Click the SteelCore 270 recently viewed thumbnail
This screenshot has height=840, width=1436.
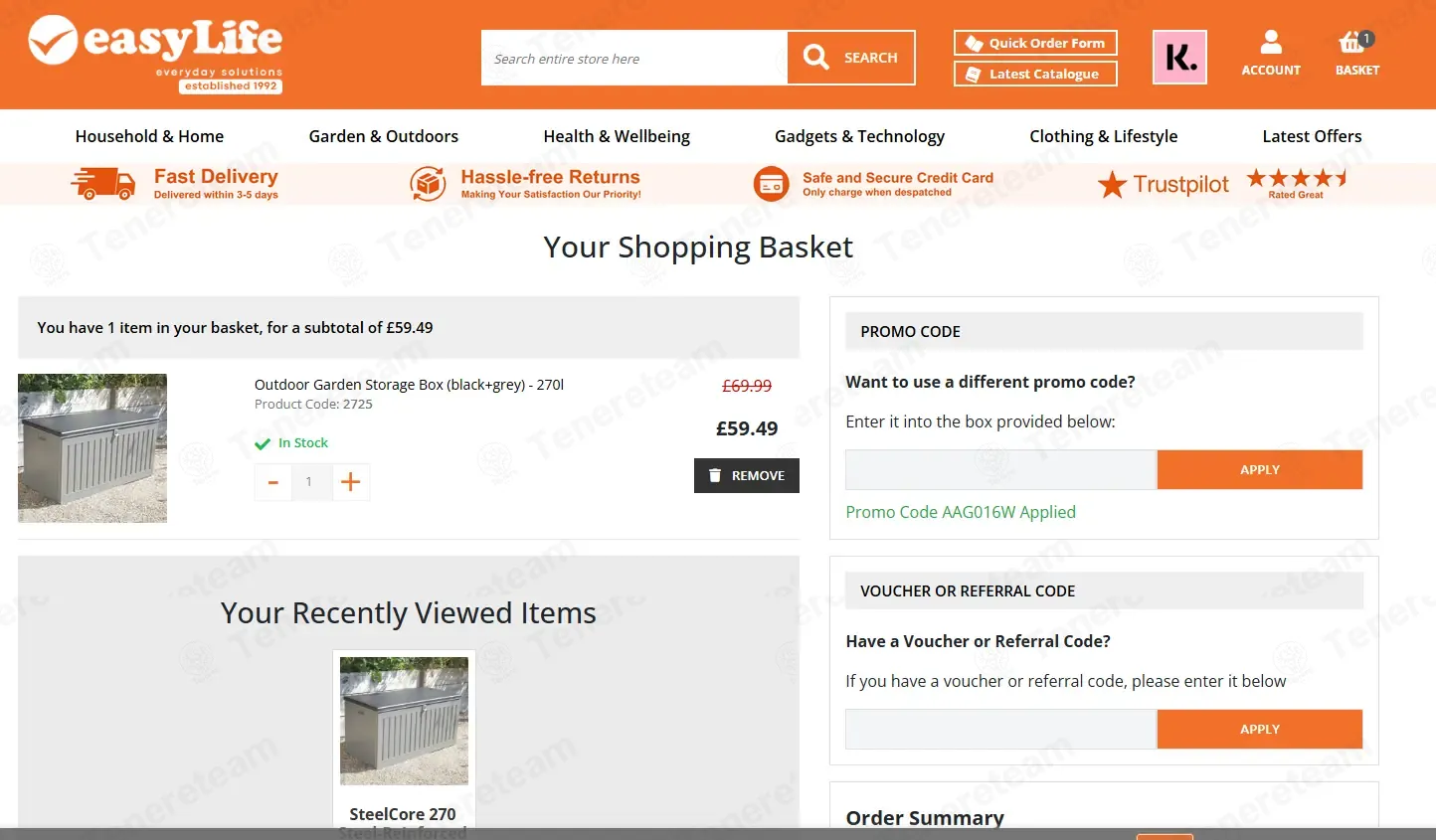[404, 721]
